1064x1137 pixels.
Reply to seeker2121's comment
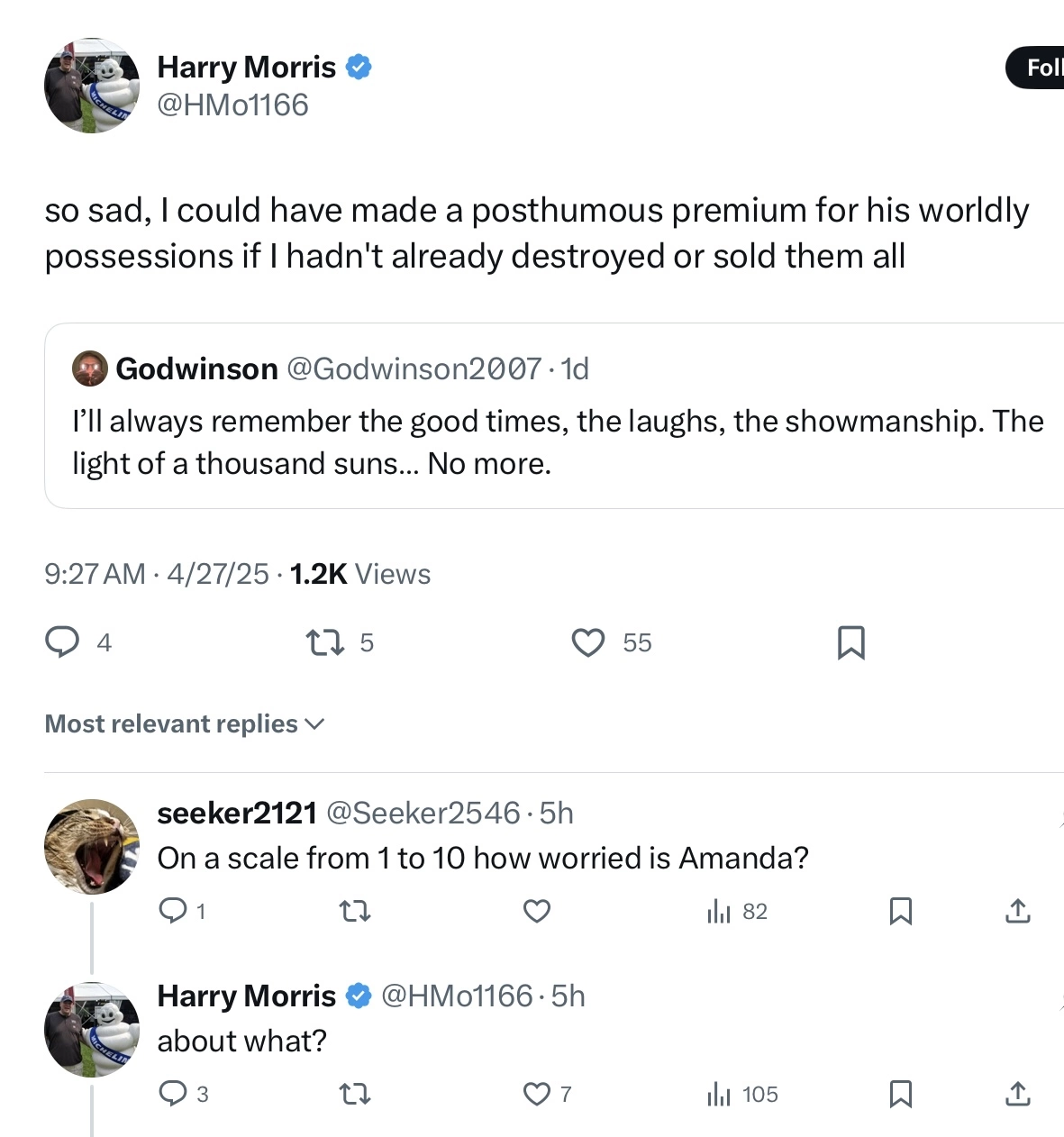pos(172,911)
